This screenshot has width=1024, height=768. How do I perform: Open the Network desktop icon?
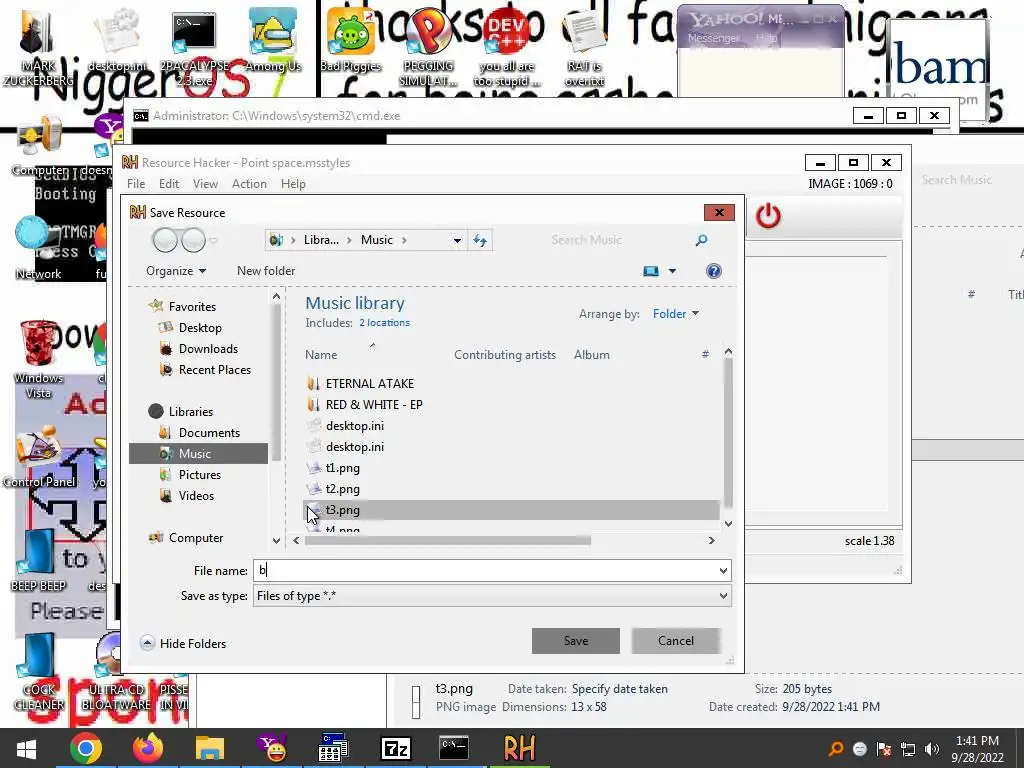coord(38,248)
